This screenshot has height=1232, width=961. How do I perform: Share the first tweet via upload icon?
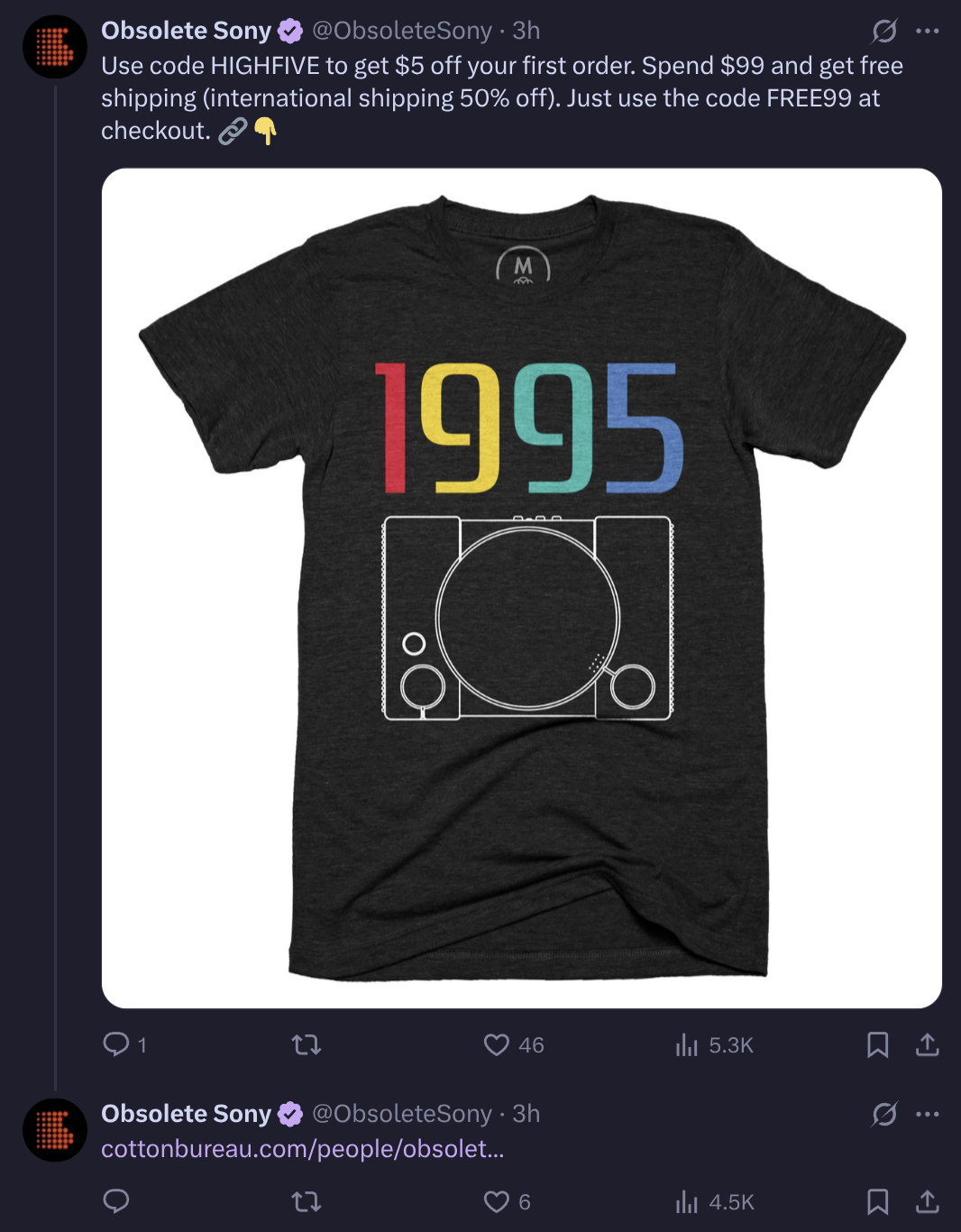tap(927, 1044)
